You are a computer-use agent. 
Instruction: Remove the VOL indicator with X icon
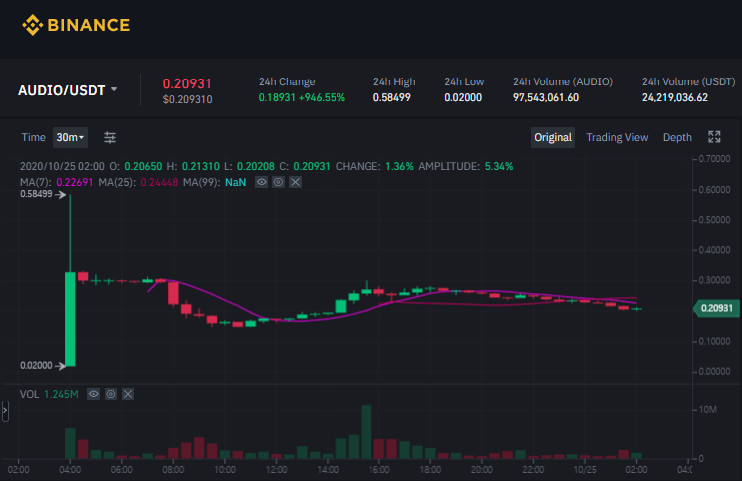pyautogui.click(x=128, y=394)
